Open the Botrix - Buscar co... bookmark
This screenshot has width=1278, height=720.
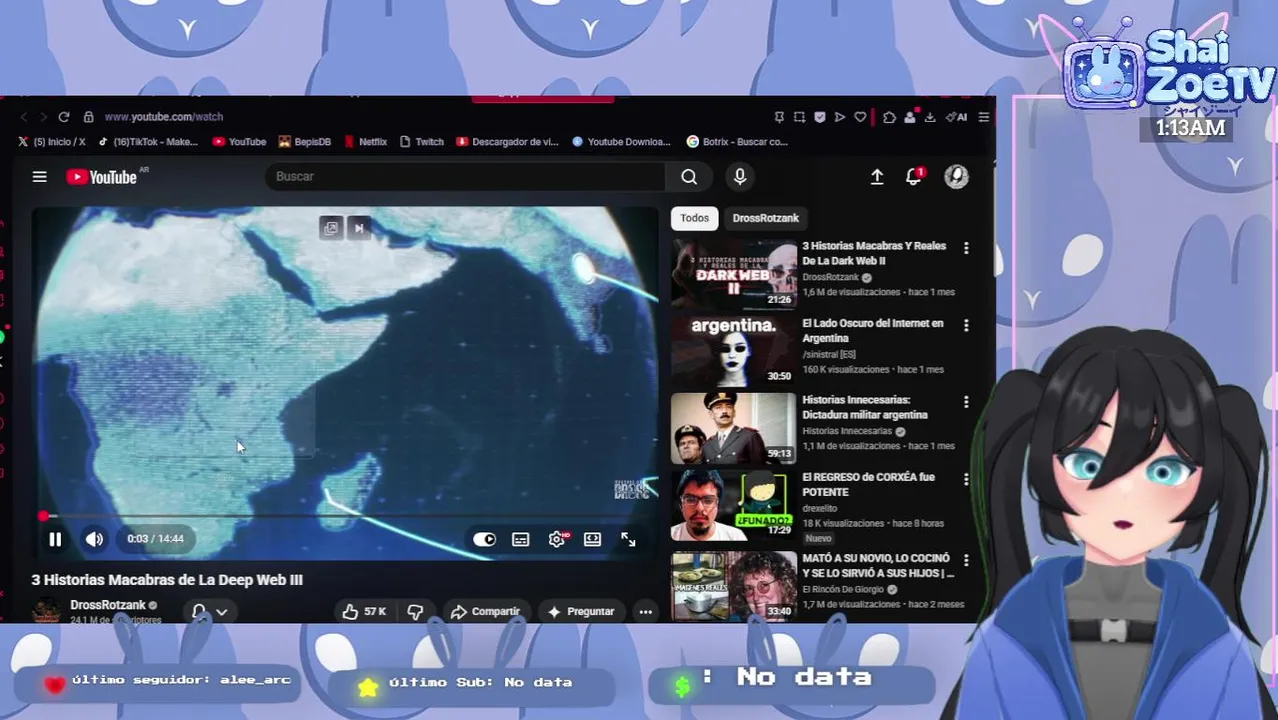click(x=738, y=142)
